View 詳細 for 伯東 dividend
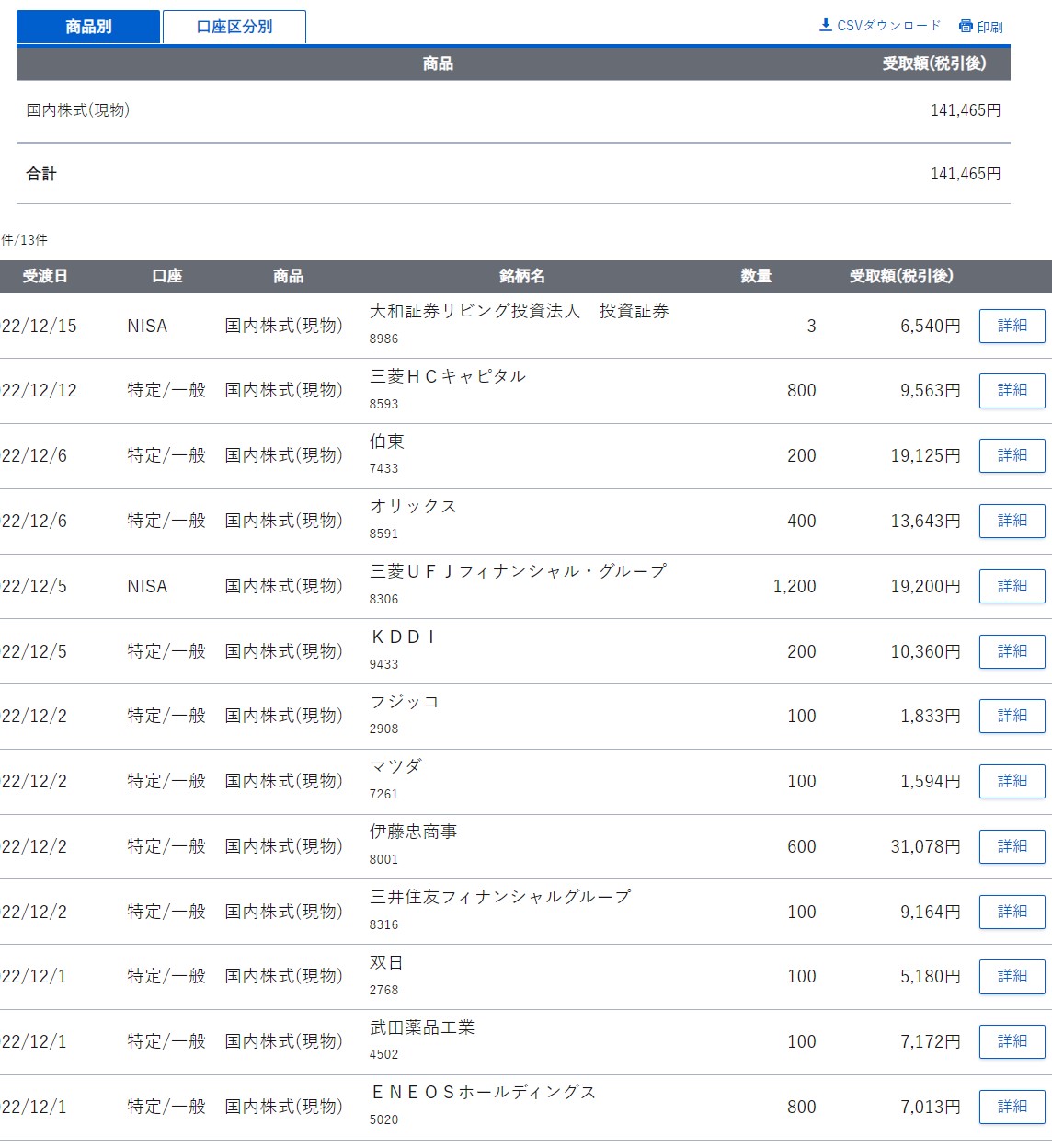 point(1012,455)
